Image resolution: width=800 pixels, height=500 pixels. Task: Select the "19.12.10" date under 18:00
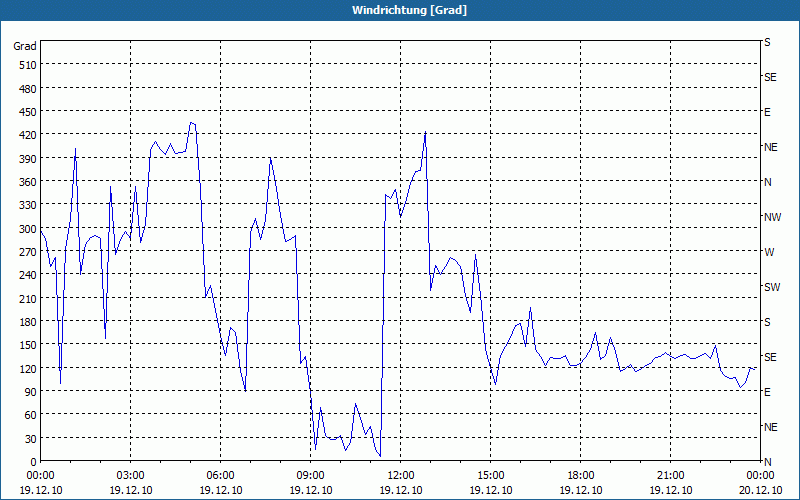pyautogui.click(x=581, y=490)
